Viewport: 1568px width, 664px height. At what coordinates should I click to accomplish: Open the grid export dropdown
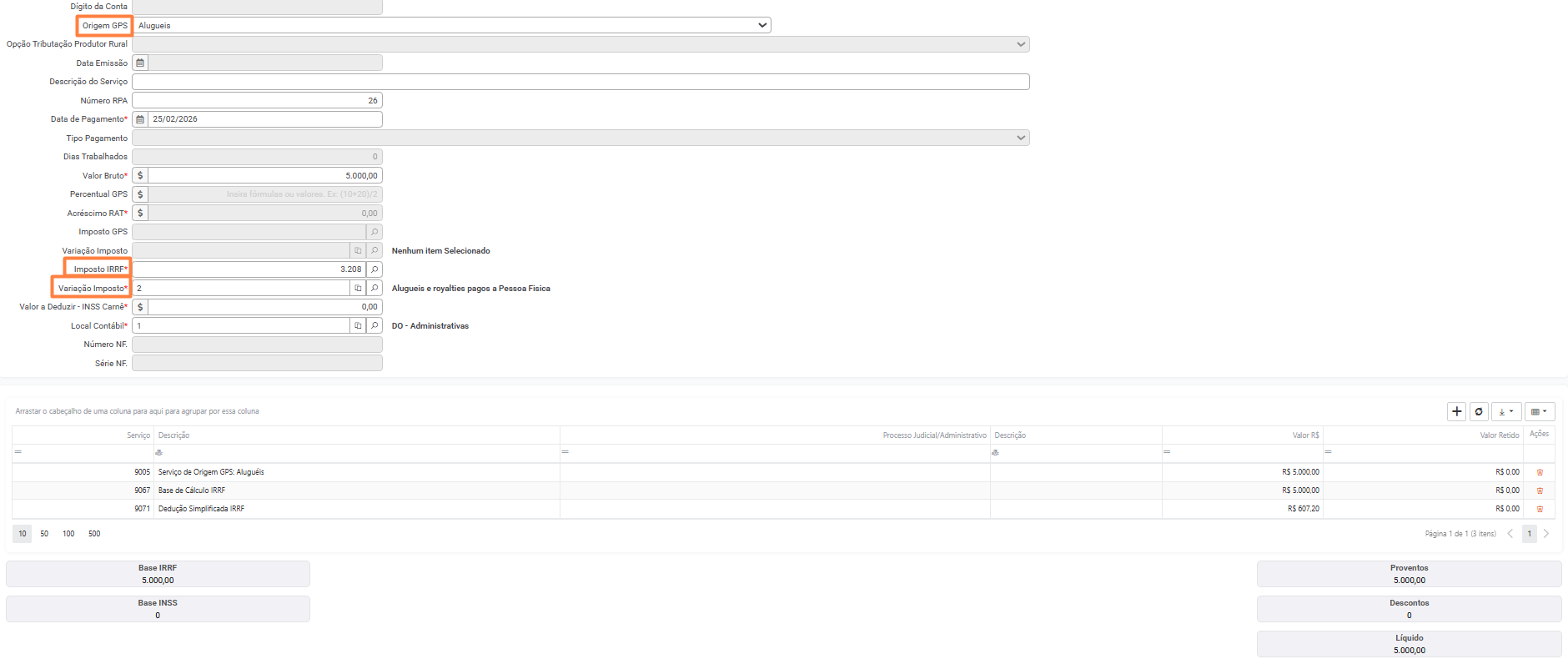coord(1505,411)
